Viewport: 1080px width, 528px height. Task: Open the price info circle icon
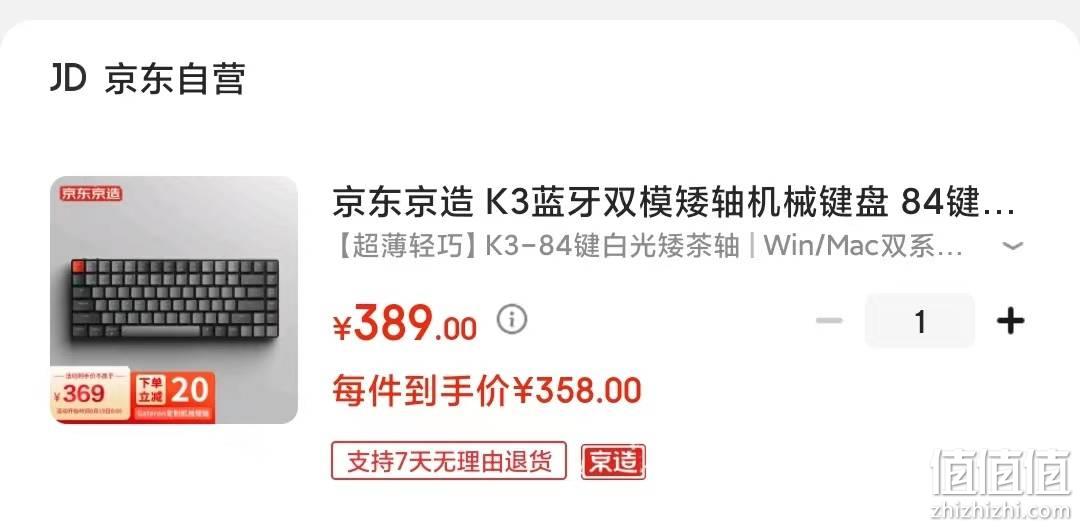pos(512,319)
